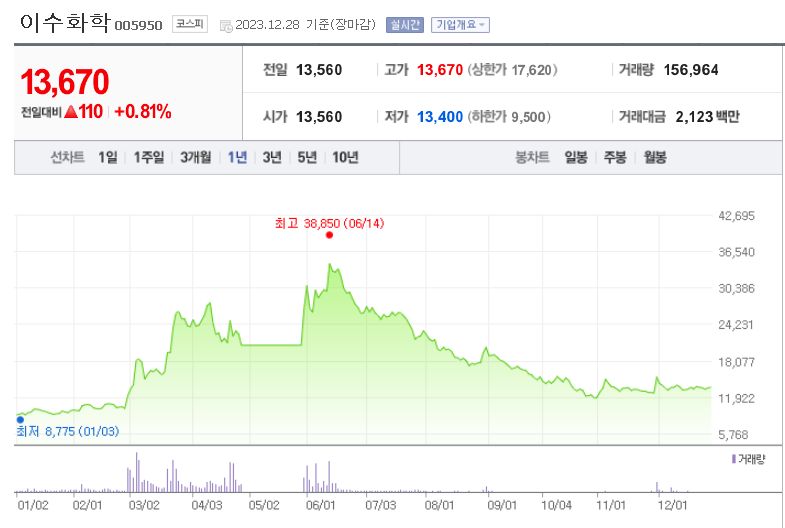The height and width of the screenshot is (528, 785).
Task: Click the +0.81% change rate
Action: 143,112
